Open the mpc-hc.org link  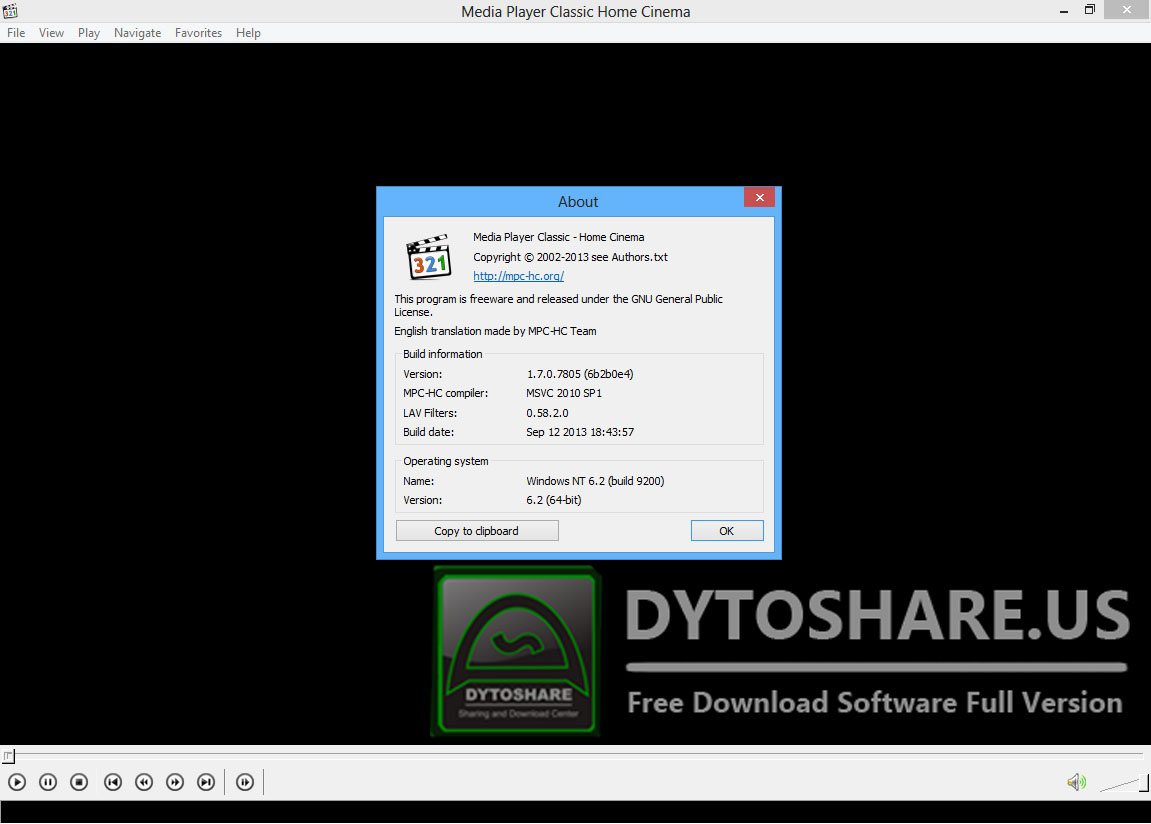[518, 276]
